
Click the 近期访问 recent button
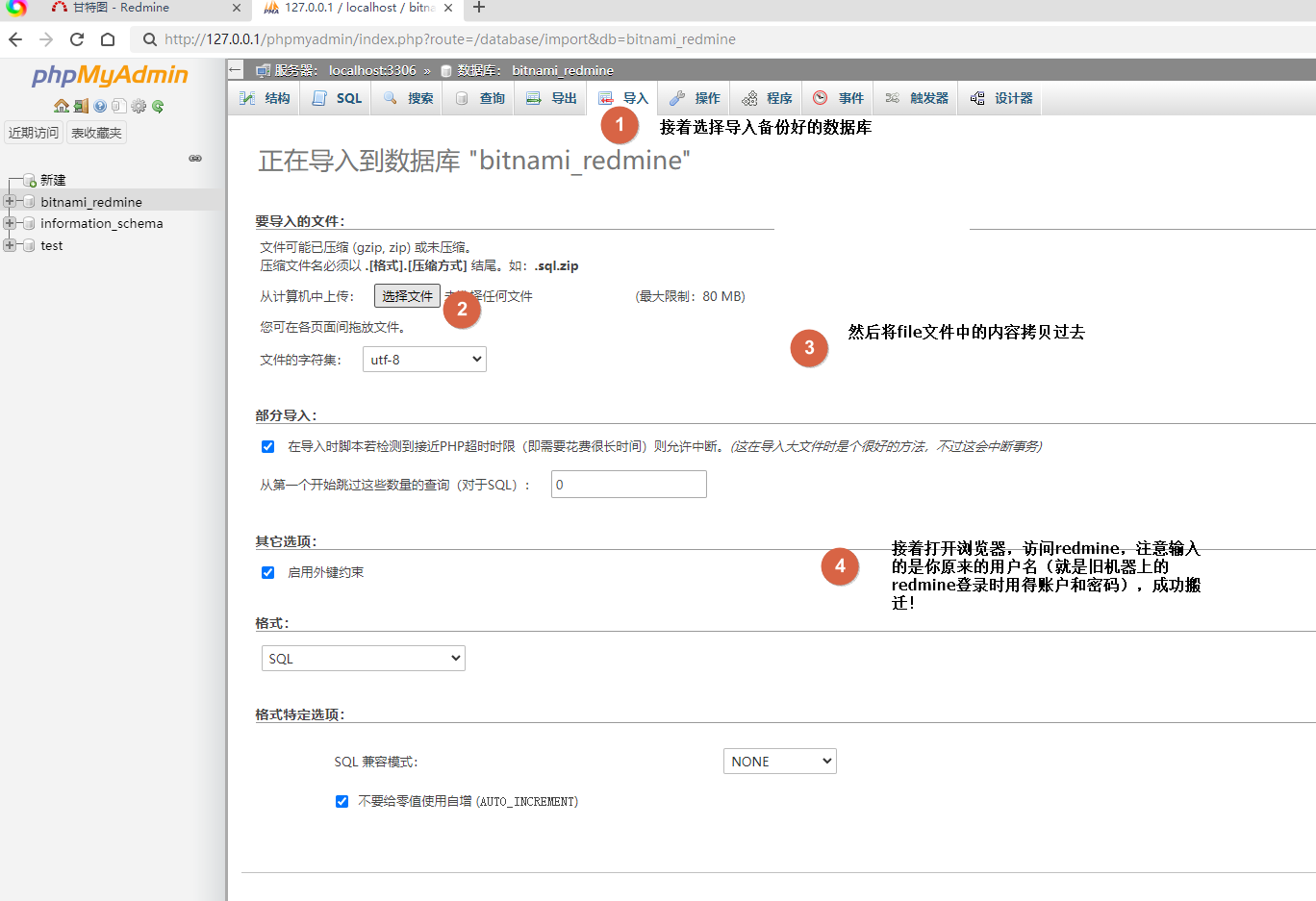(34, 133)
